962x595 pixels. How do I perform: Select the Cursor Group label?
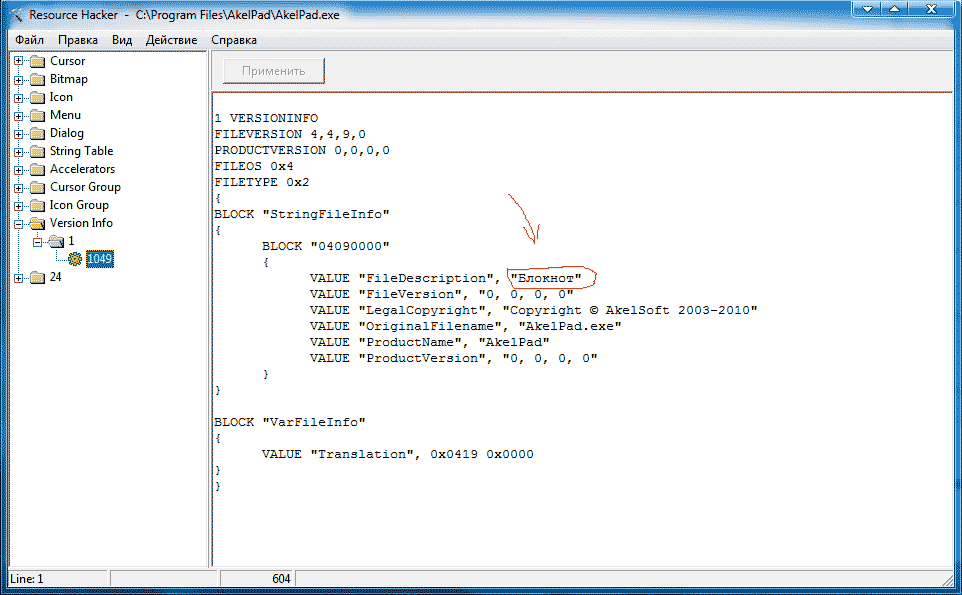85,187
